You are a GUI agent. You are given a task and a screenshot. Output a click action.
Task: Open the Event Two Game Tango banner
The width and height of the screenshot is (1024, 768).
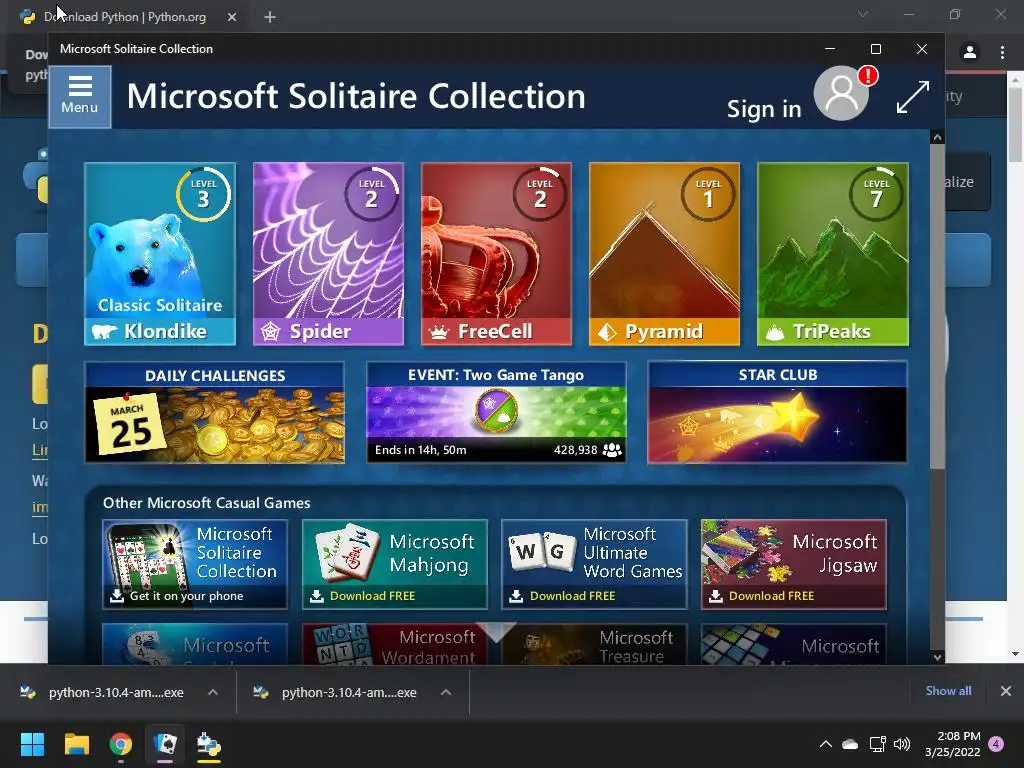point(496,412)
